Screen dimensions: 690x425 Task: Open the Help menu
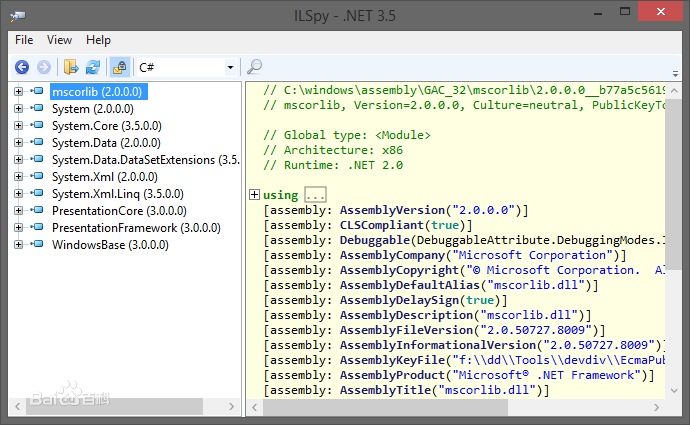click(98, 40)
